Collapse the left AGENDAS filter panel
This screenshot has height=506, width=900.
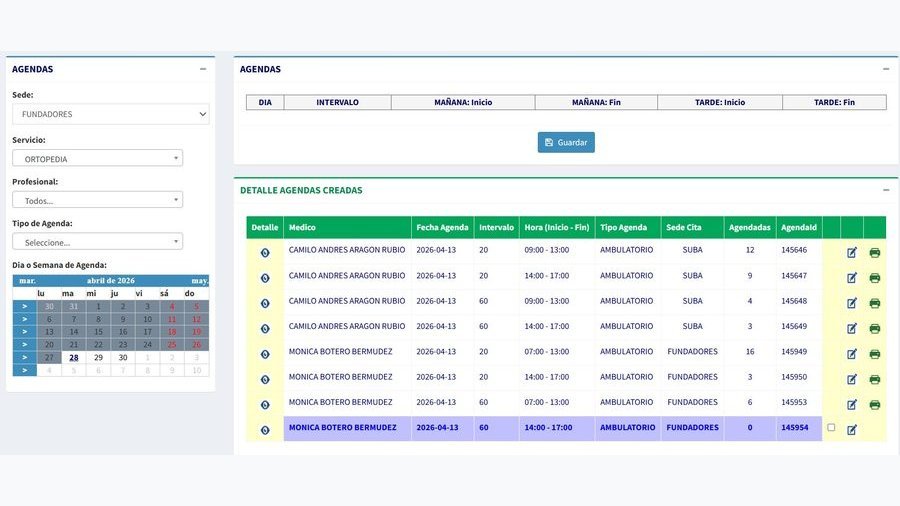coord(203,69)
